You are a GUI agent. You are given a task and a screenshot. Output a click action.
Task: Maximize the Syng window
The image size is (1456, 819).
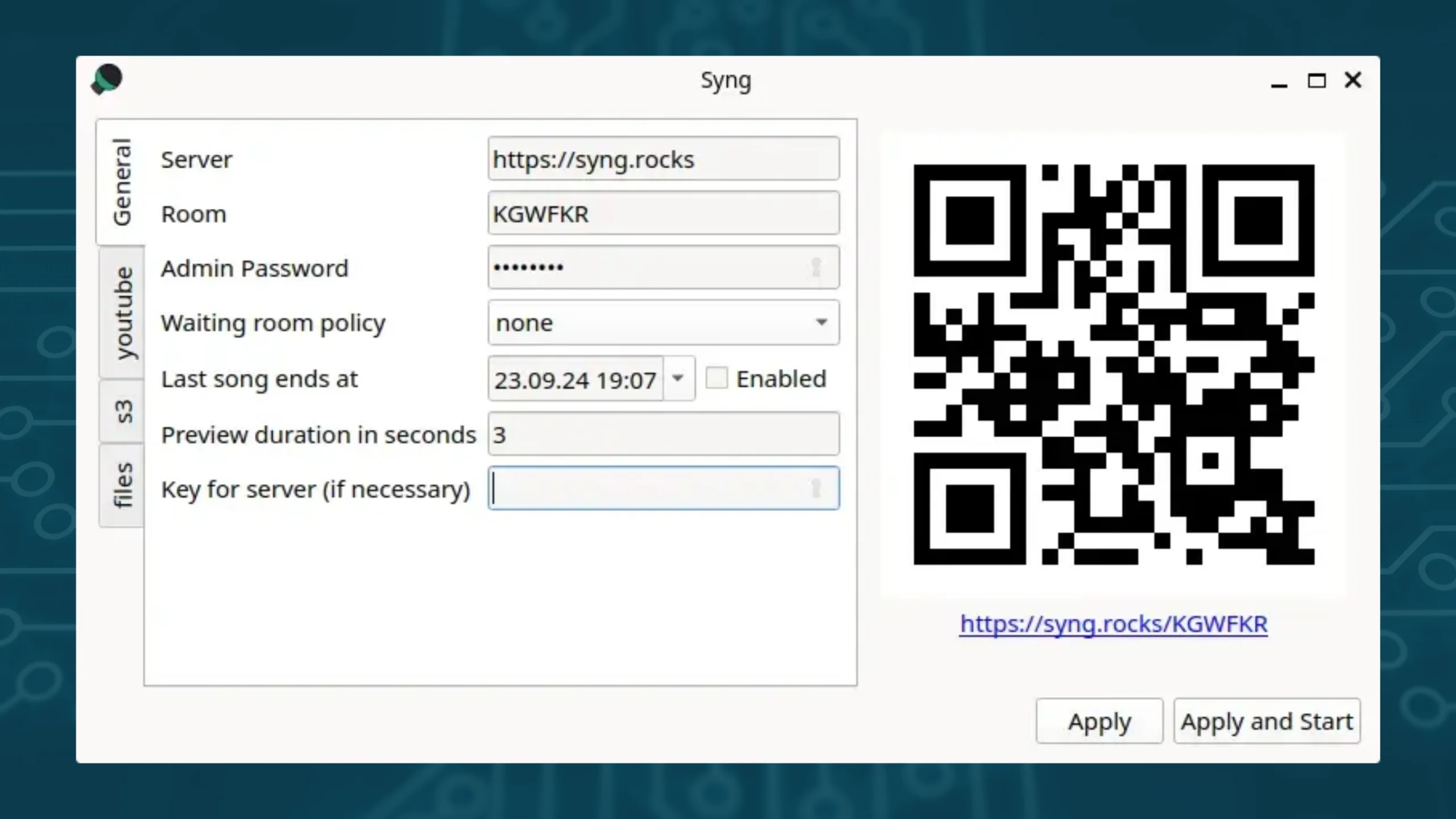click(1317, 81)
